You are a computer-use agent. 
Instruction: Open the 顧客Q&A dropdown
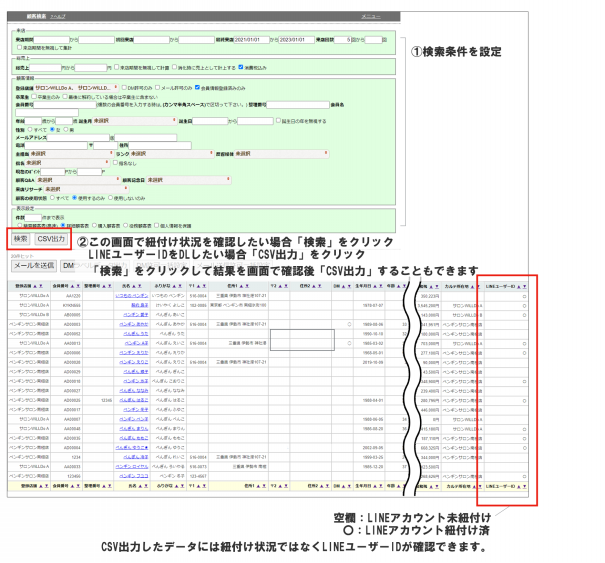79,180
